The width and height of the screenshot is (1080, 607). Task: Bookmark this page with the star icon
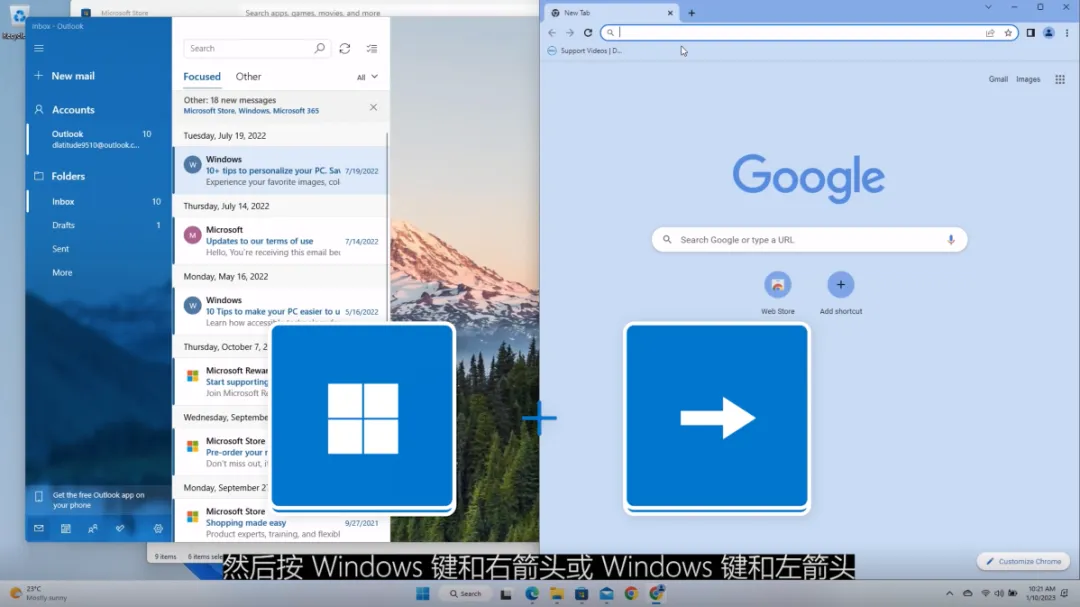point(1009,32)
